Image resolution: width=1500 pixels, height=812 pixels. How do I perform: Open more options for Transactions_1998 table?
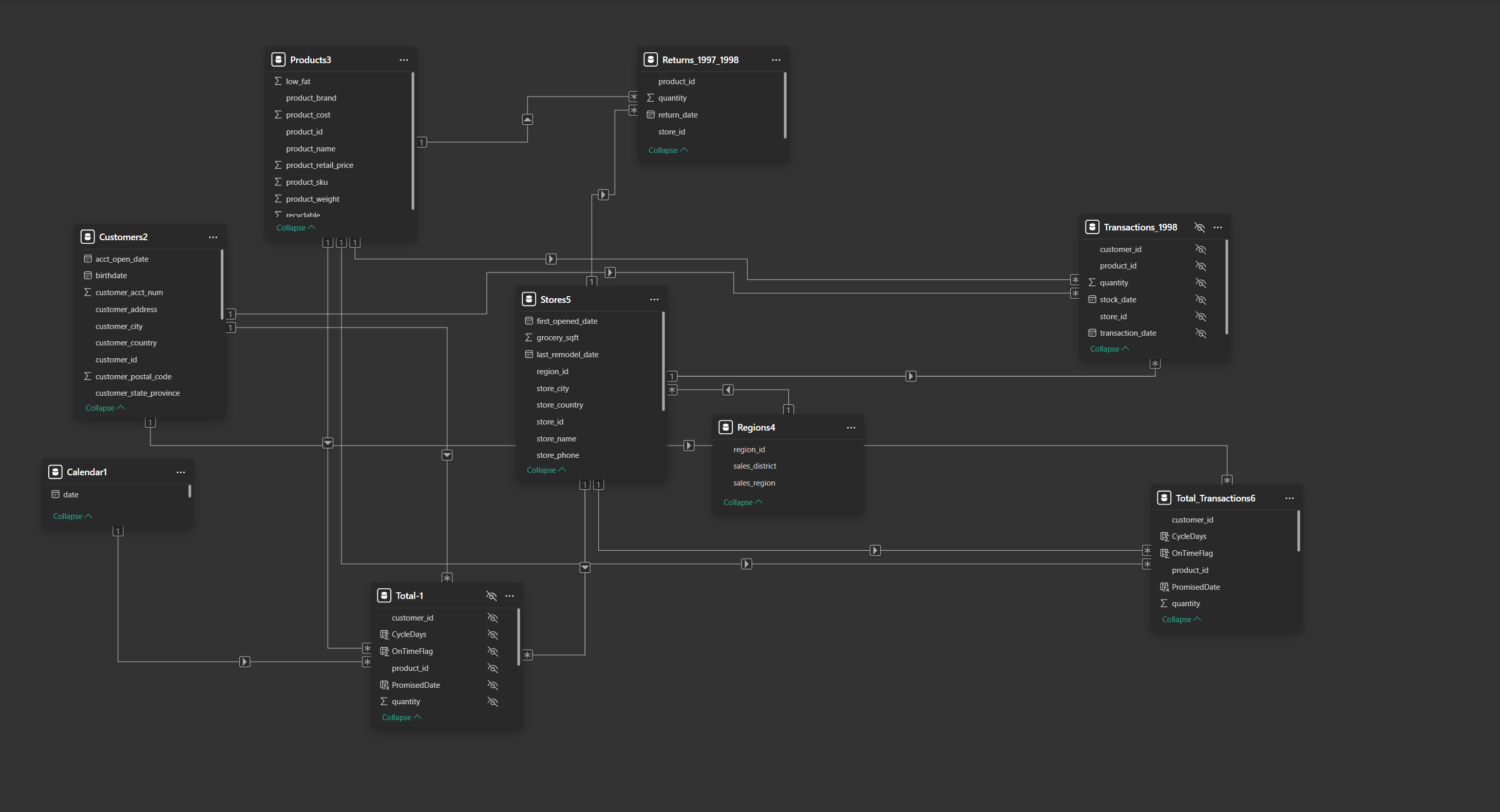coord(1218,227)
